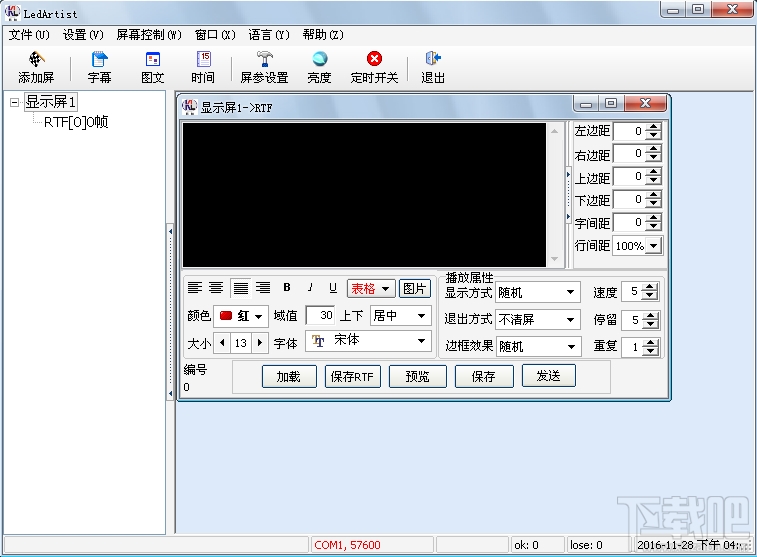
Task: Collapse the 显示屏1 tree node
Action: 14,102
